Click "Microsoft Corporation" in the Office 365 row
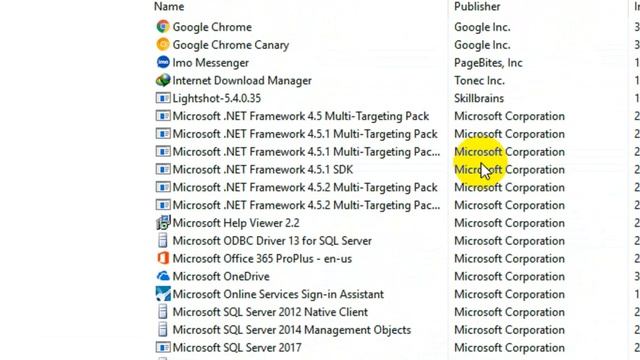Viewport: 640px width, 360px height. [509, 259]
